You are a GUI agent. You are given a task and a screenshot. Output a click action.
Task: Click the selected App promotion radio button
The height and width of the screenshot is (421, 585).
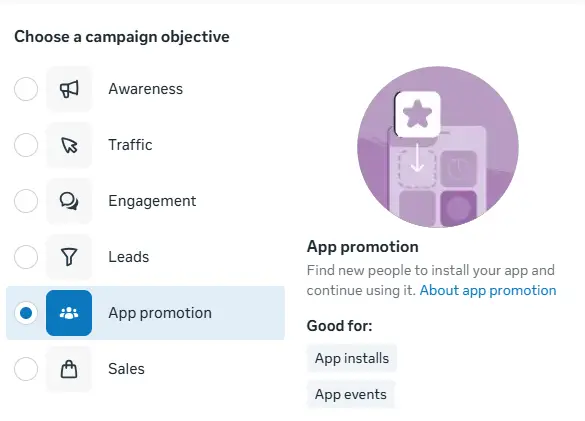[26, 313]
